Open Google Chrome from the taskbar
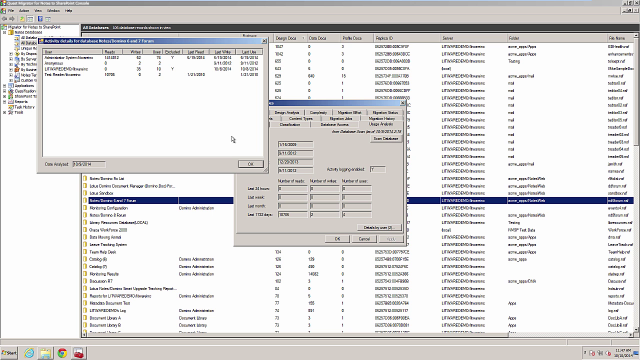 tap(62, 353)
